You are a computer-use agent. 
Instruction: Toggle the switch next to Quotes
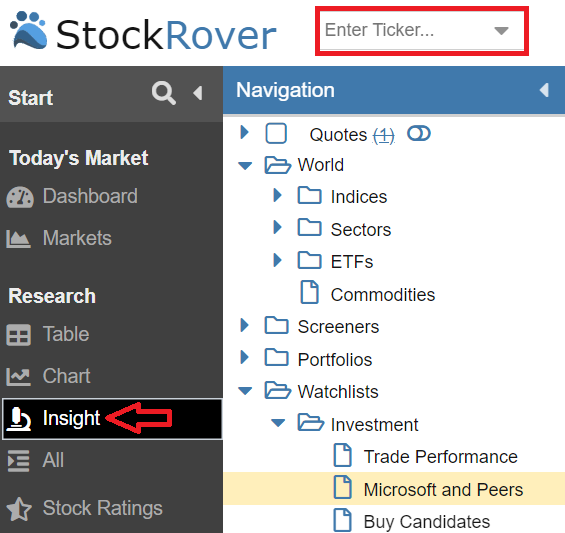(419, 134)
